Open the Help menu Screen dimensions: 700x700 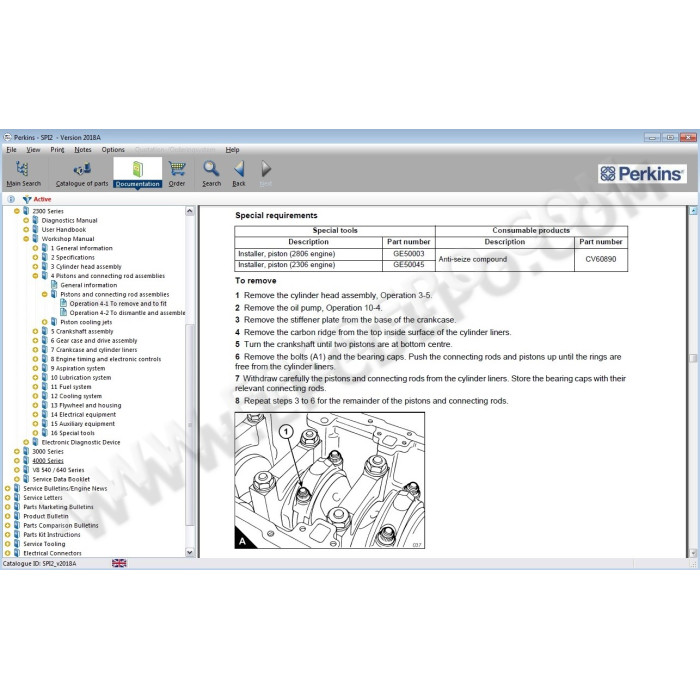[x=232, y=150]
